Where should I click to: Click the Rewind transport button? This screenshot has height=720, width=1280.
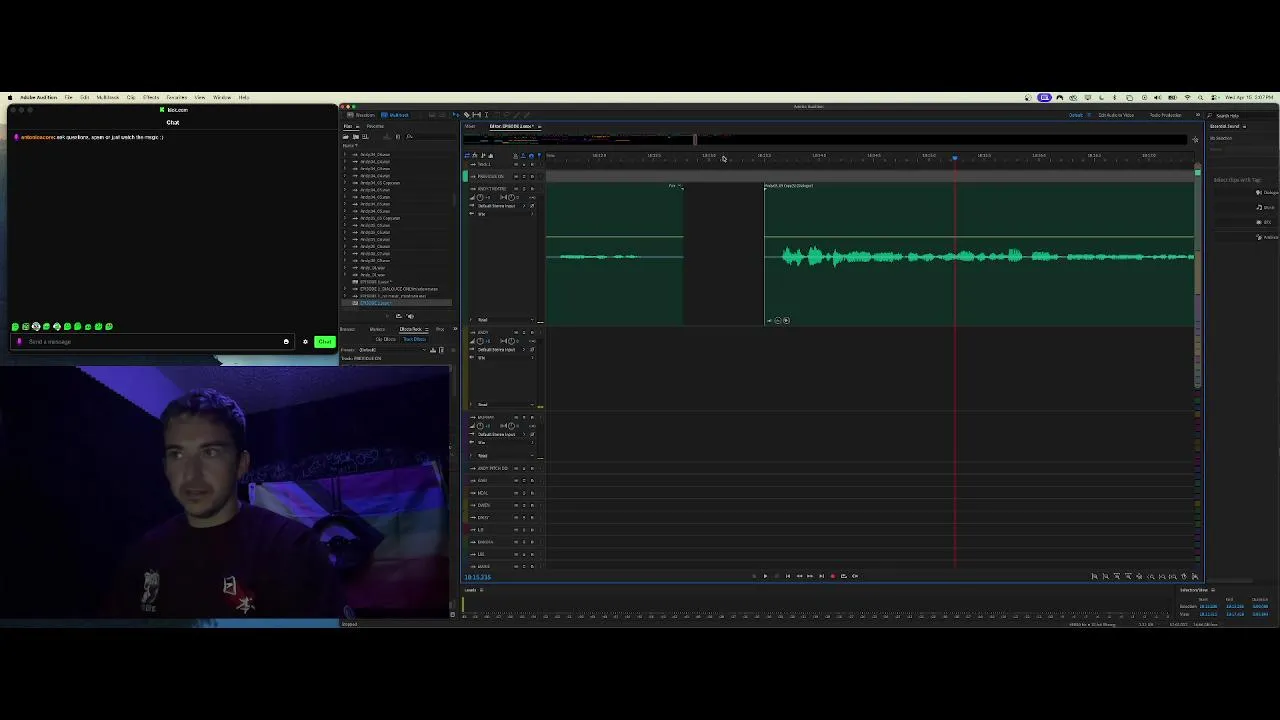click(x=799, y=575)
